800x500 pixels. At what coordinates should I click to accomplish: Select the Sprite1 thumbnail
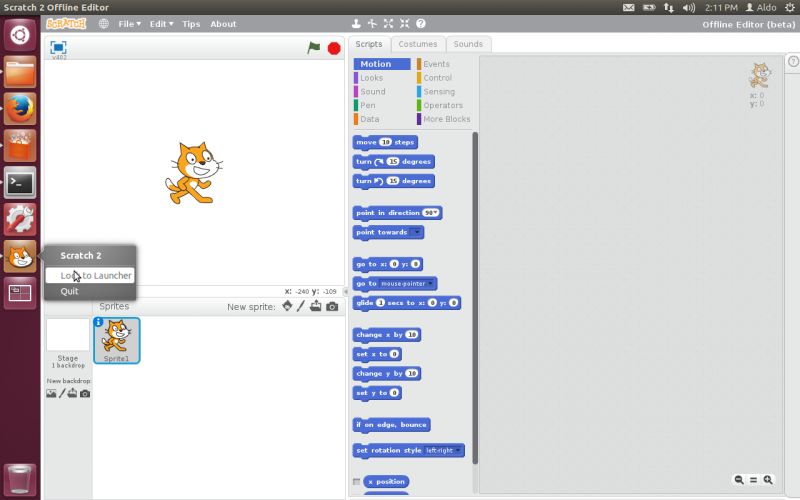pyautogui.click(x=117, y=340)
